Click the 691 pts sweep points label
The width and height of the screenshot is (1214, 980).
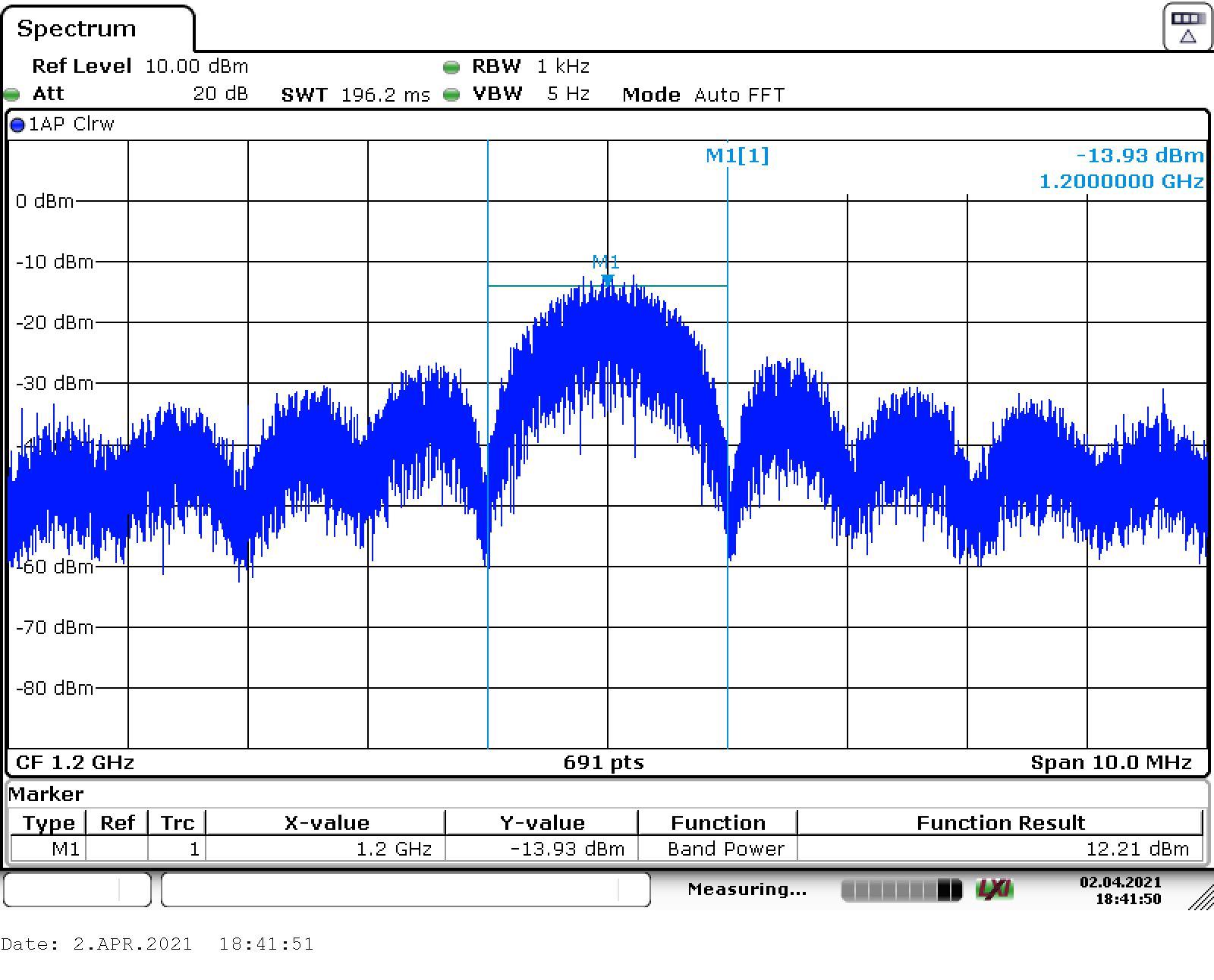click(x=603, y=762)
